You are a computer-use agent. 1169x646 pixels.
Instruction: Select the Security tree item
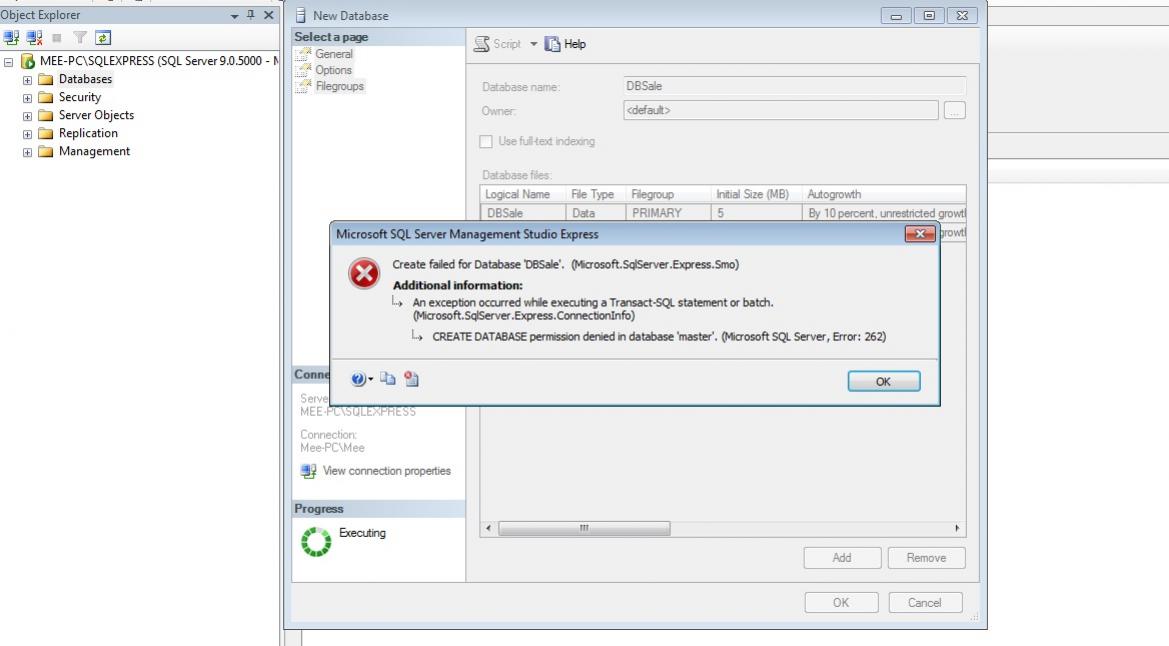coord(80,97)
